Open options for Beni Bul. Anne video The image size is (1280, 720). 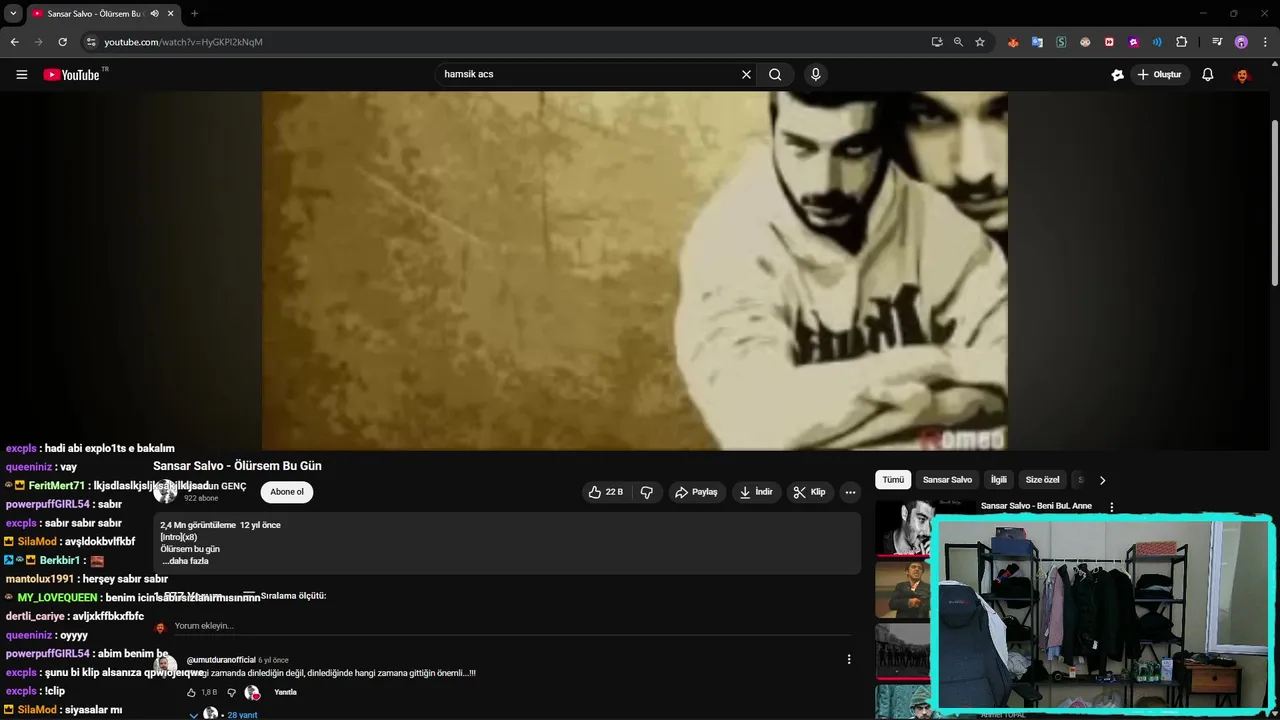coord(1111,507)
